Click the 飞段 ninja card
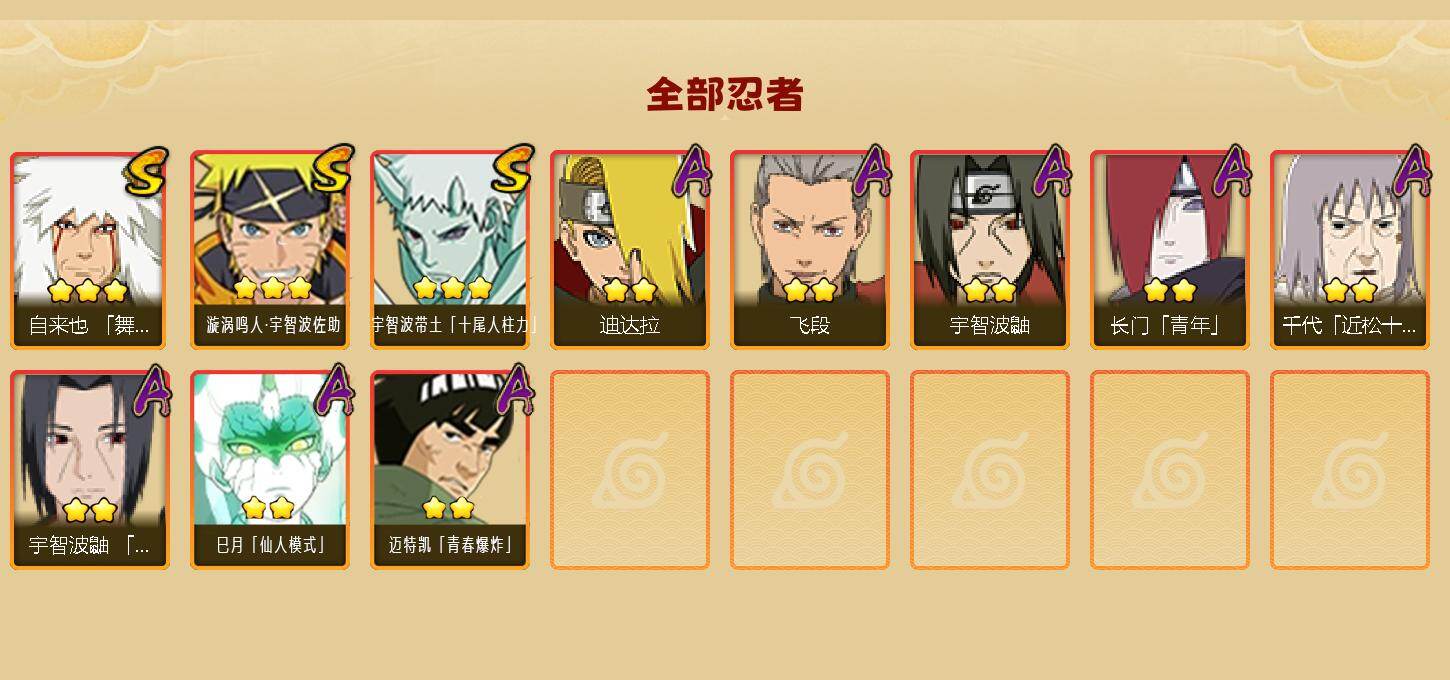1450x680 pixels. (810, 249)
